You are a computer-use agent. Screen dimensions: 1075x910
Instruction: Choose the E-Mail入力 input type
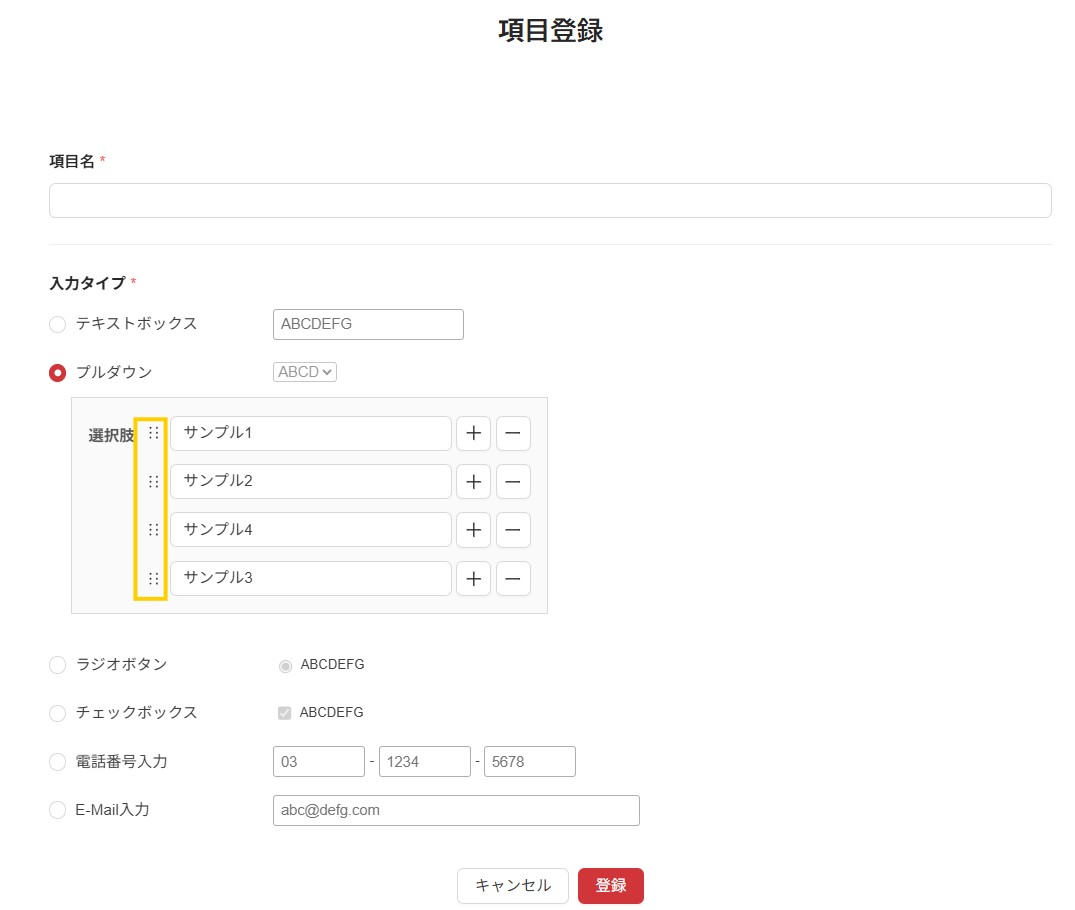pyautogui.click(x=58, y=810)
